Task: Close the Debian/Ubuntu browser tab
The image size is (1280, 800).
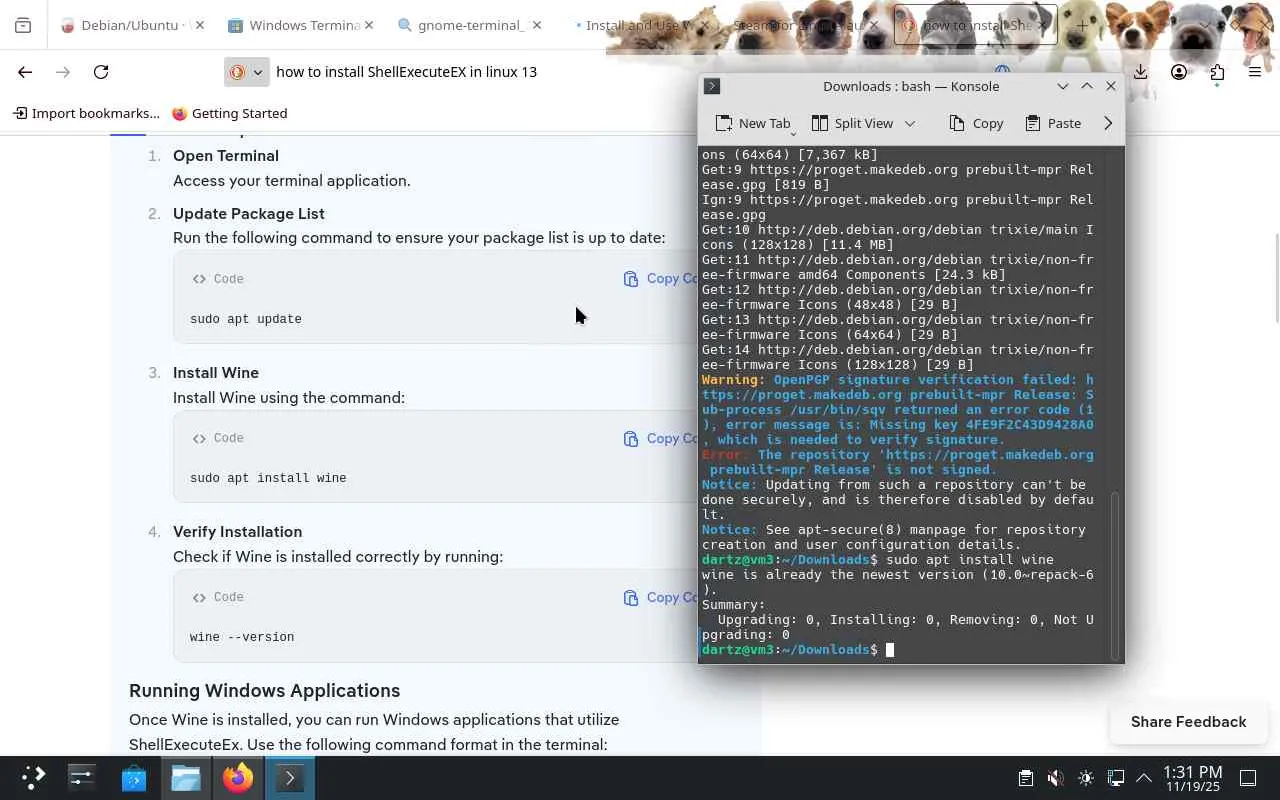Action: [199, 25]
